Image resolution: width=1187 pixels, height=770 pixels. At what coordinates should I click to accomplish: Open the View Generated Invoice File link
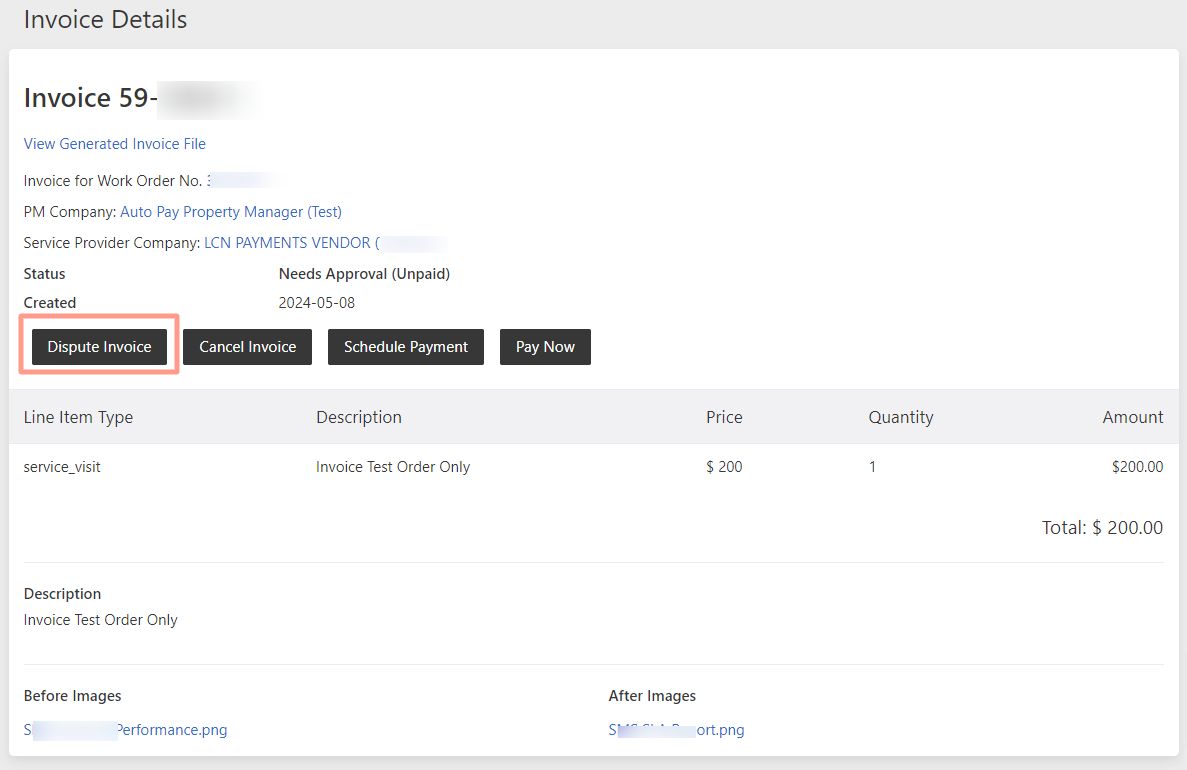pos(114,144)
